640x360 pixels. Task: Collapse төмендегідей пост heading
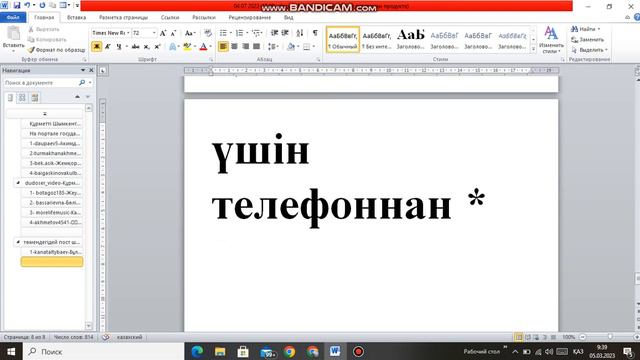coord(18,242)
